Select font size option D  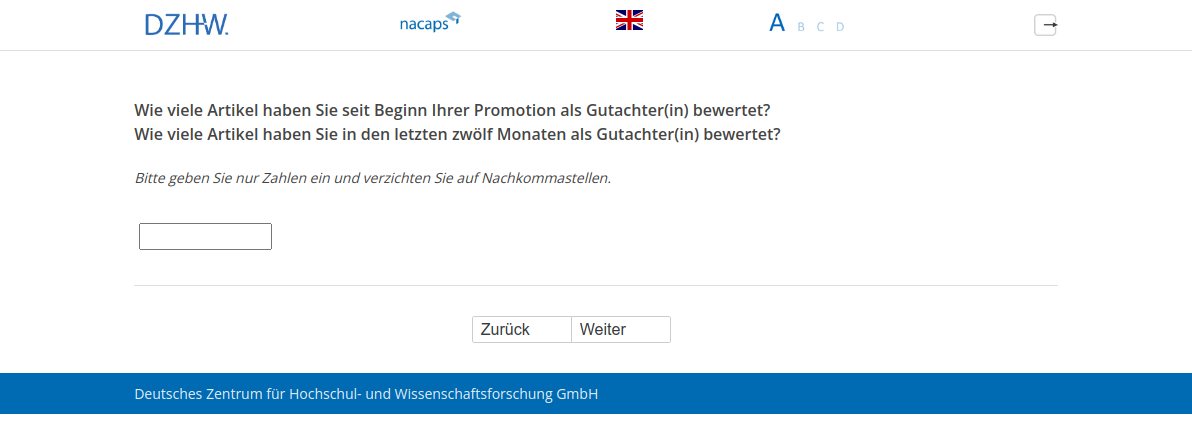tap(840, 27)
